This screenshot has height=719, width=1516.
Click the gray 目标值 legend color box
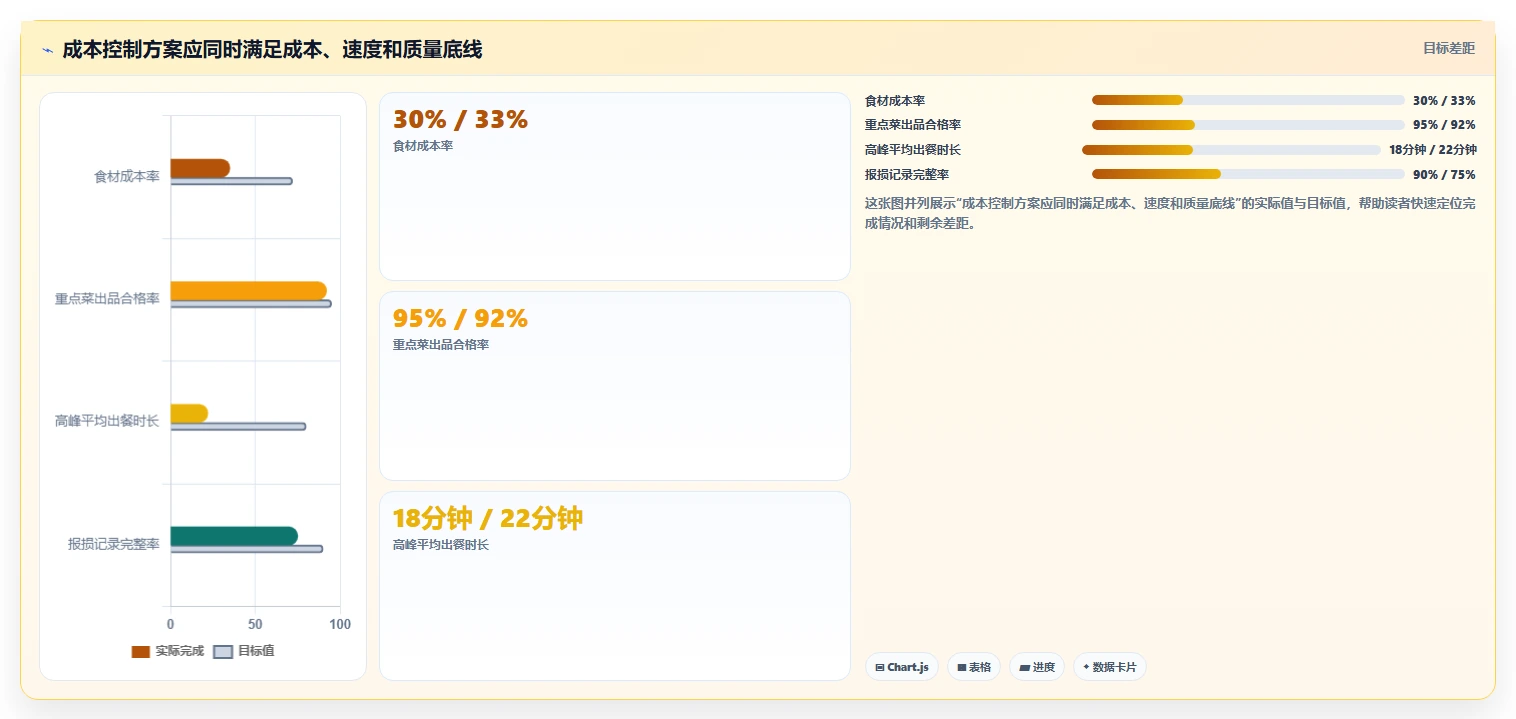pos(223,652)
